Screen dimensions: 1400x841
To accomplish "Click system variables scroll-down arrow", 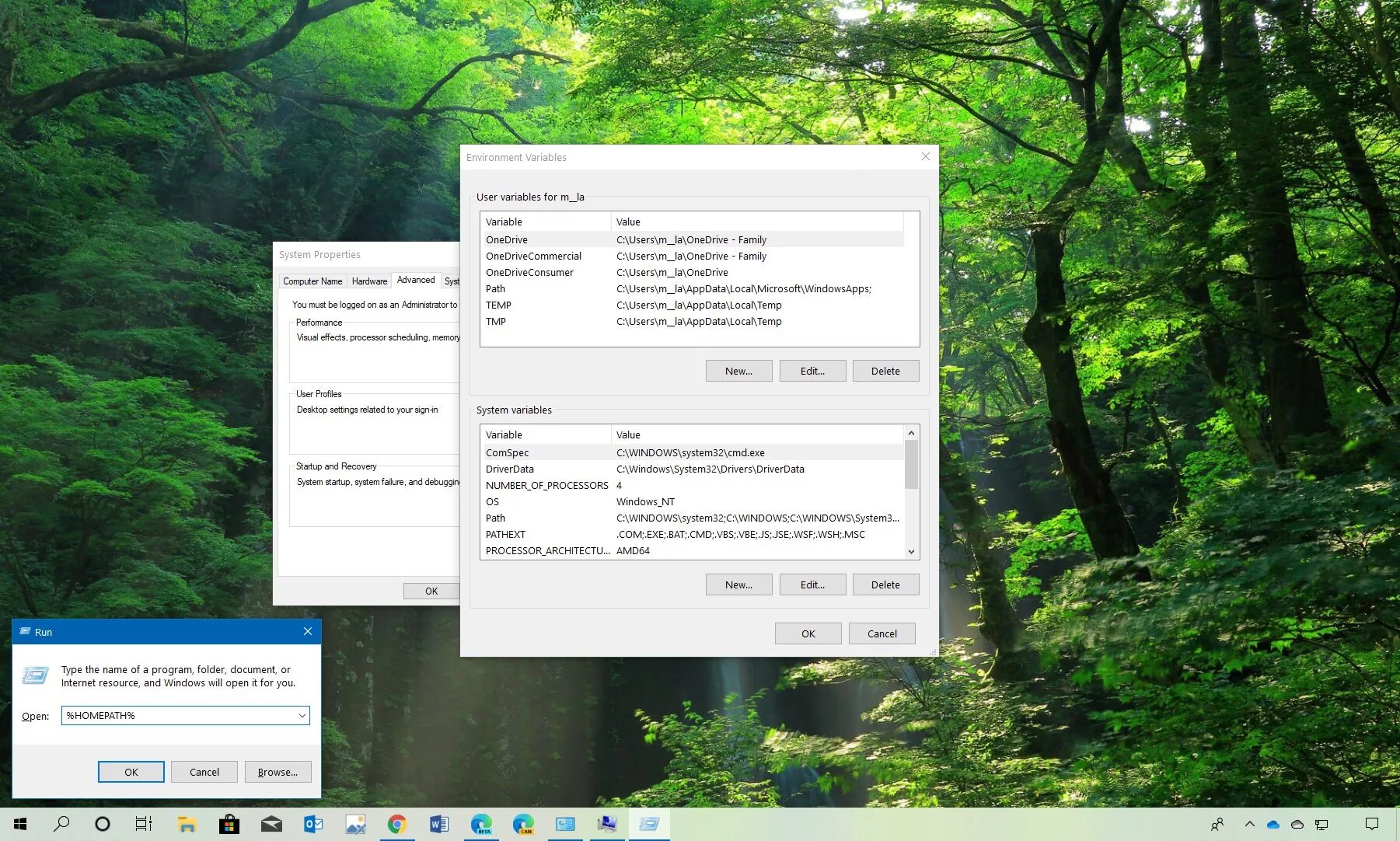I will coord(911,552).
